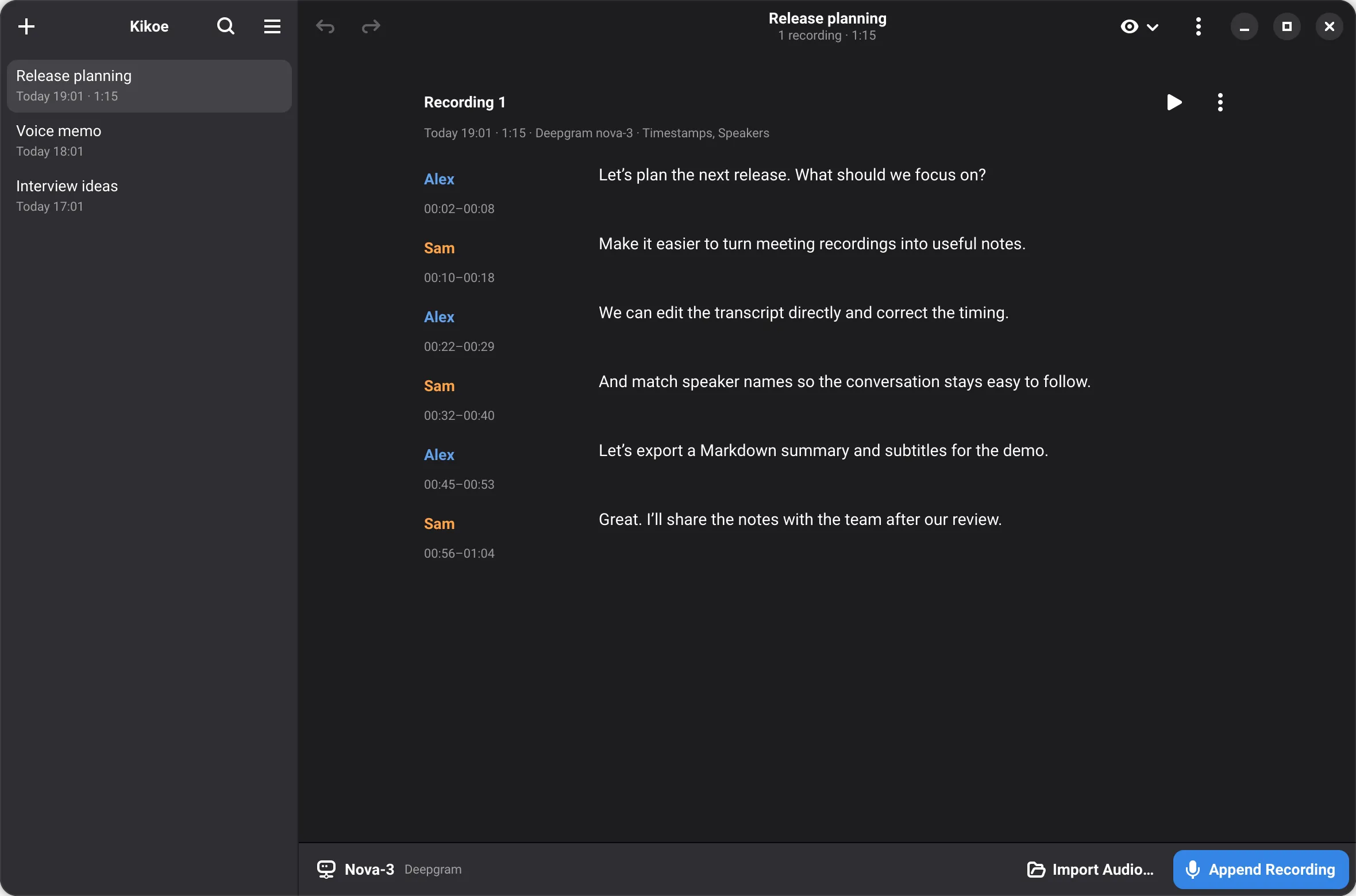Open the Voice memo note

point(149,141)
